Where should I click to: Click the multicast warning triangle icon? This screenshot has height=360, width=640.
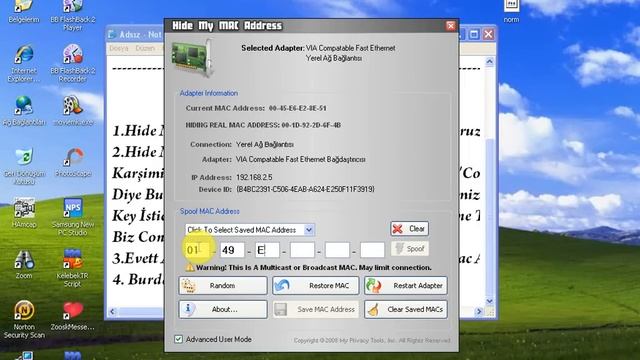(x=190, y=268)
